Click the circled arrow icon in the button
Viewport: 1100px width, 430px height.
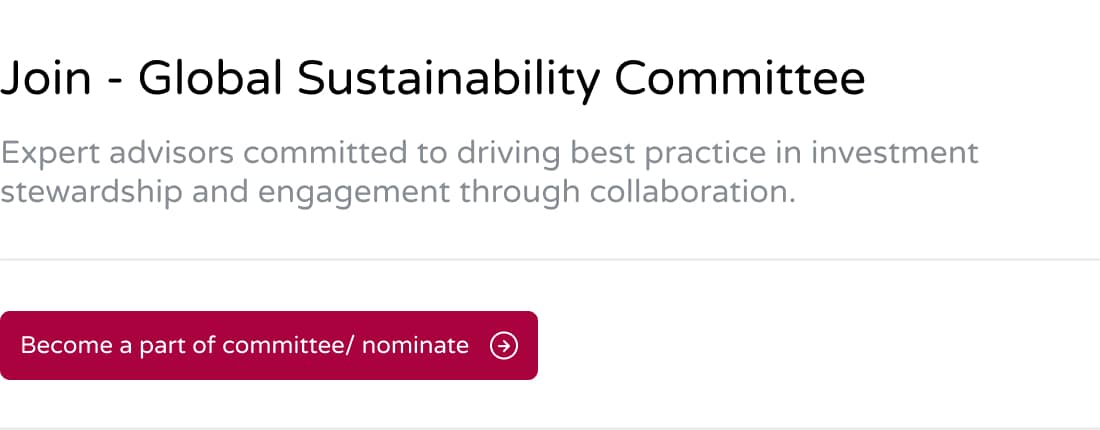[504, 346]
